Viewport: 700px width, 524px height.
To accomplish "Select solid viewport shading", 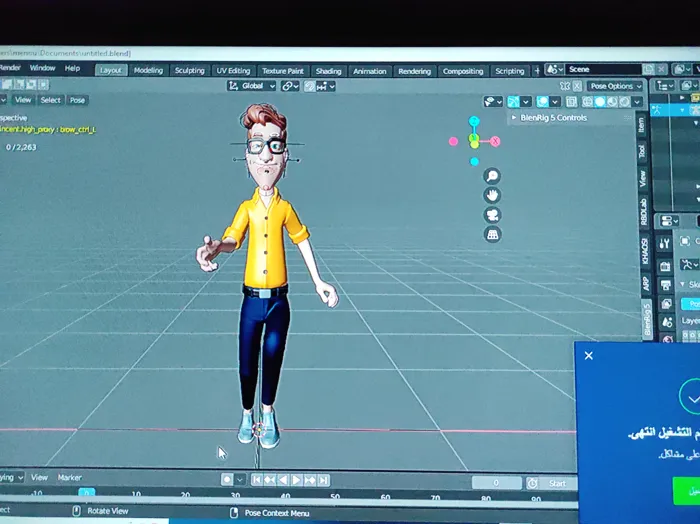I will [600, 102].
